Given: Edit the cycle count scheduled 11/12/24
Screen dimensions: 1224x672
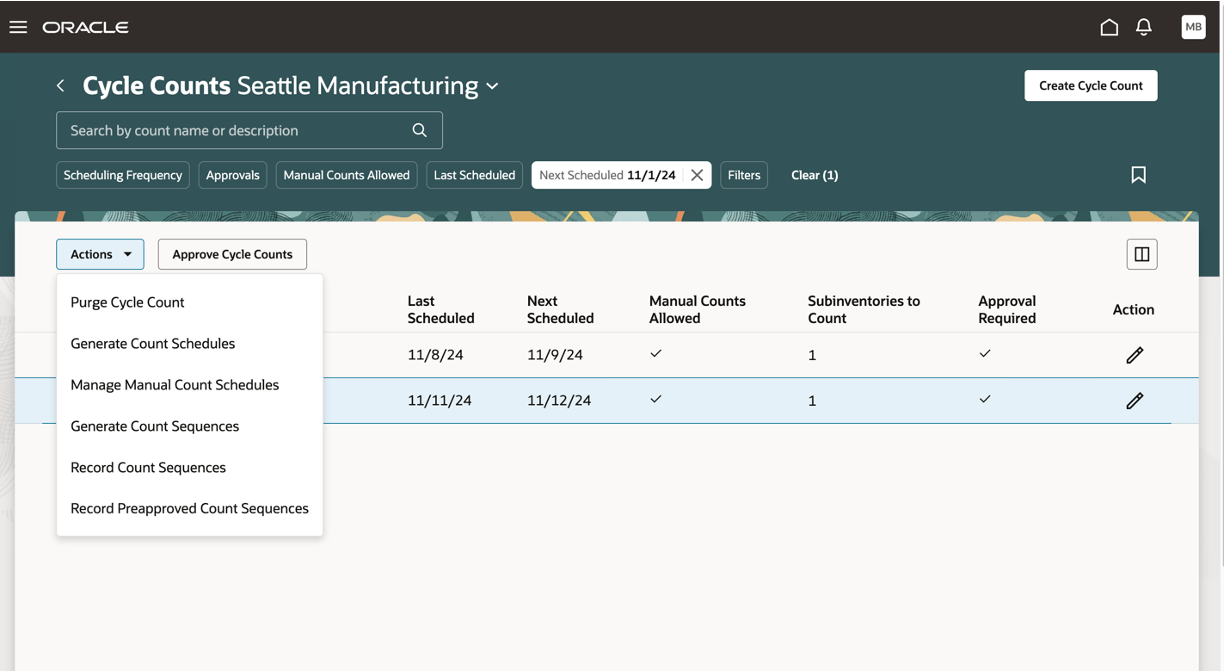Looking at the screenshot, I should [1134, 401].
